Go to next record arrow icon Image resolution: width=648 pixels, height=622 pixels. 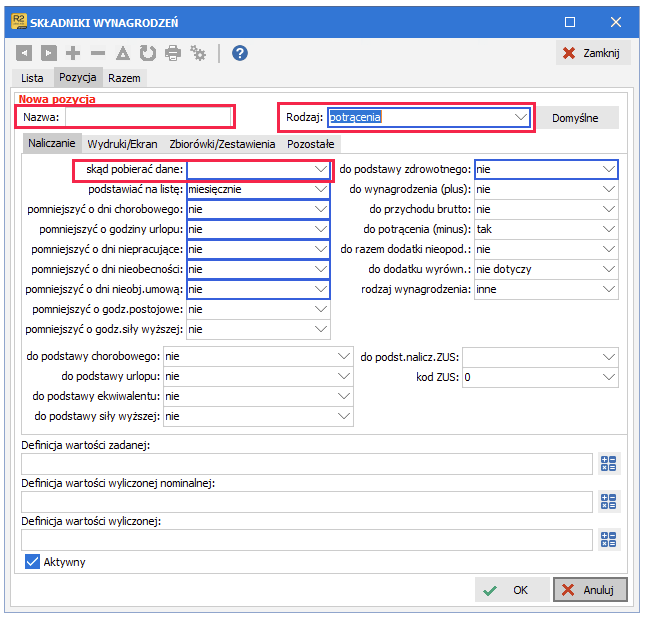49,53
